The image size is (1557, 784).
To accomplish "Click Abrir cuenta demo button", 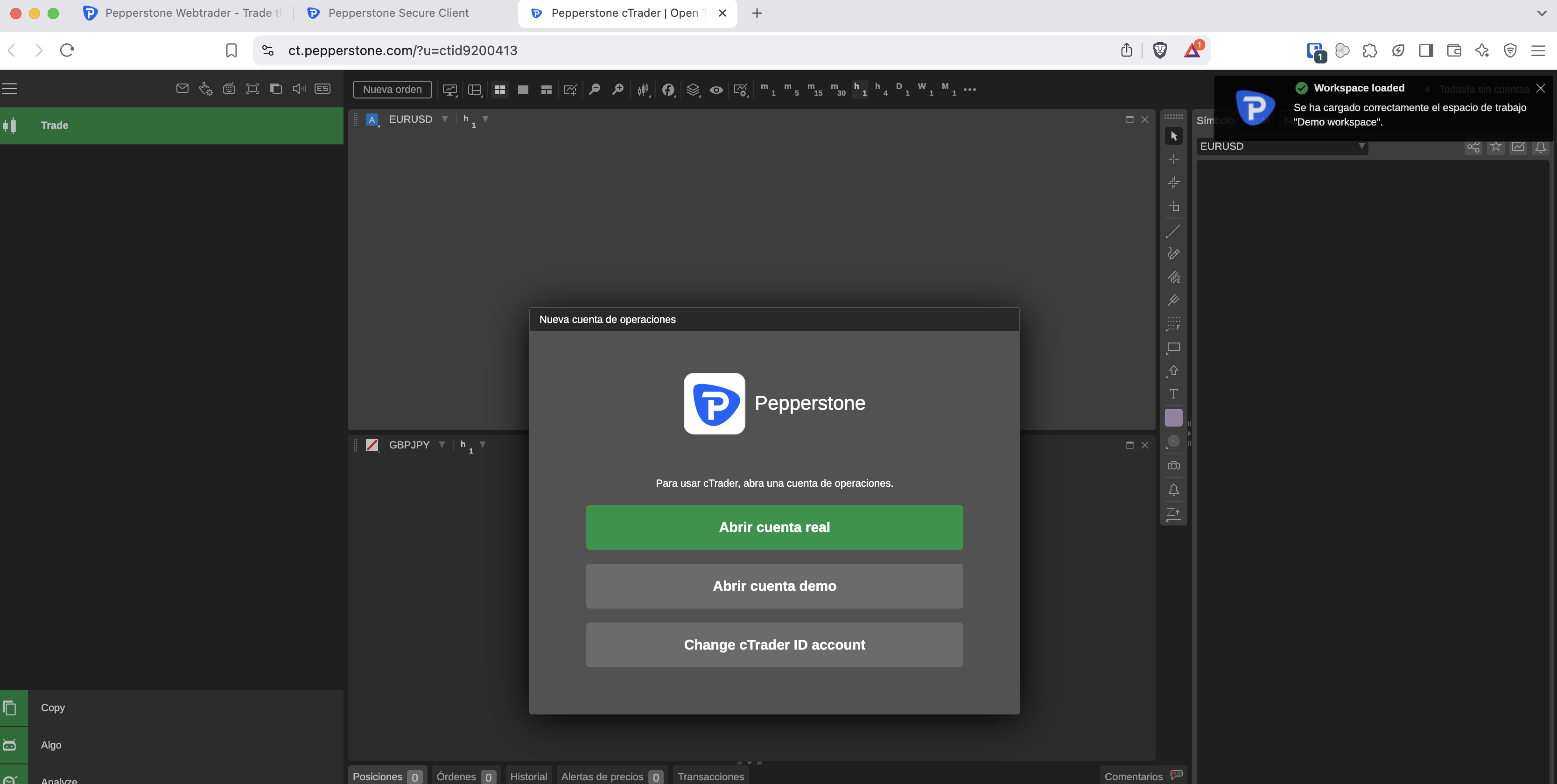I will coord(774,586).
